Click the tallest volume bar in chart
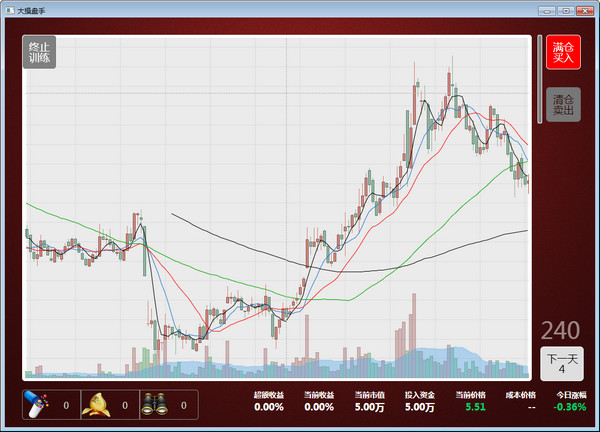Screen dimensions: 600x432 pos(414,336)
